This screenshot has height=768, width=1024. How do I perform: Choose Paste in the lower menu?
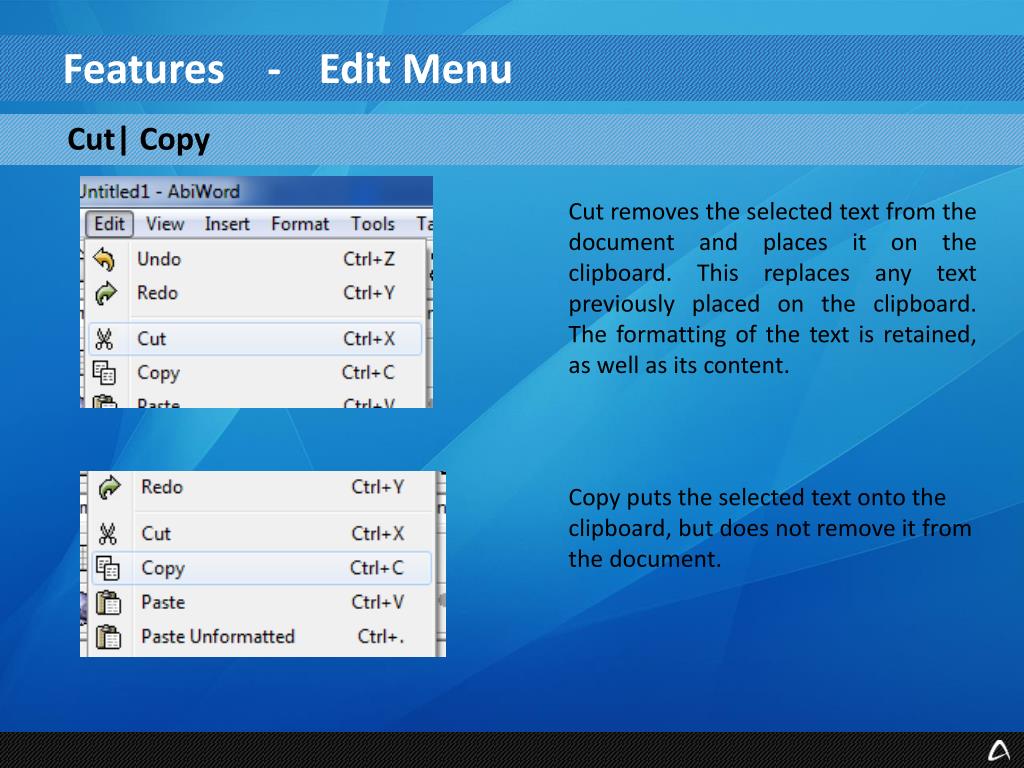pos(261,602)
